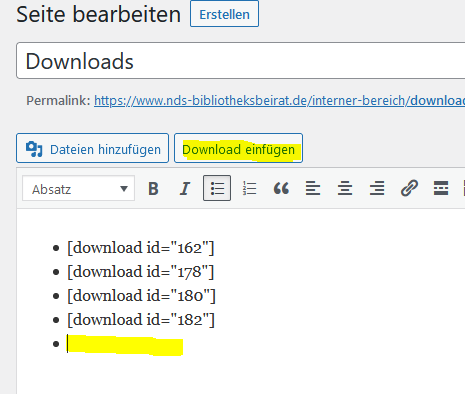The width and height of the screenshot is (465, 394).
Task: Toggle italic formatting in editor toolbar
Action: pos(185,189)
